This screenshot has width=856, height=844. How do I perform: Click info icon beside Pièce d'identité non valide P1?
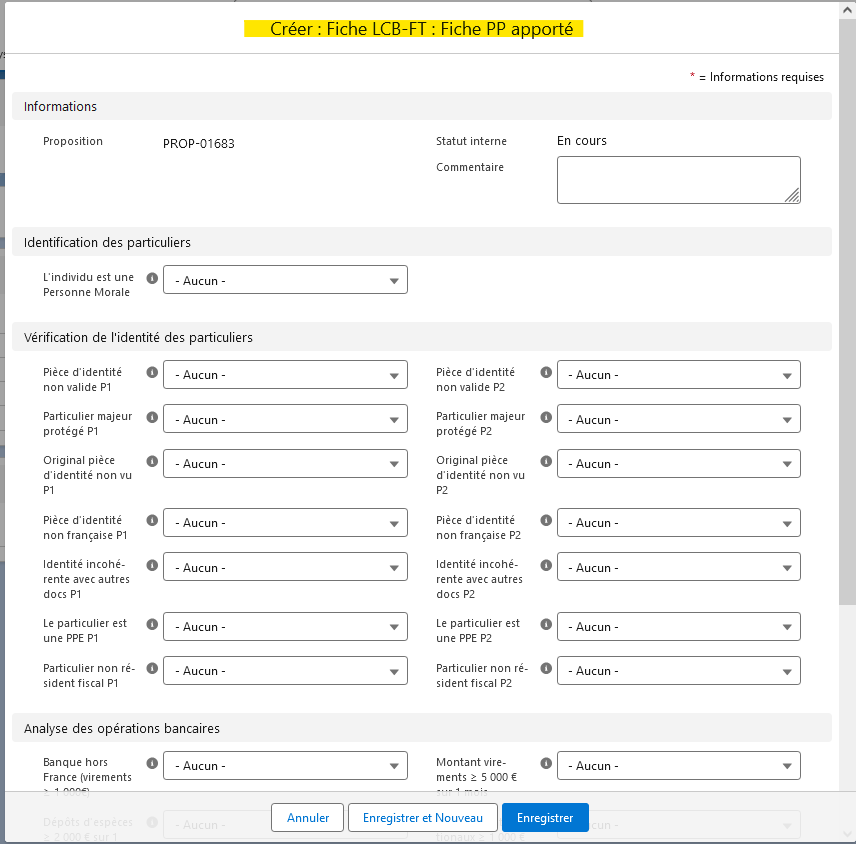pos(152,372)
